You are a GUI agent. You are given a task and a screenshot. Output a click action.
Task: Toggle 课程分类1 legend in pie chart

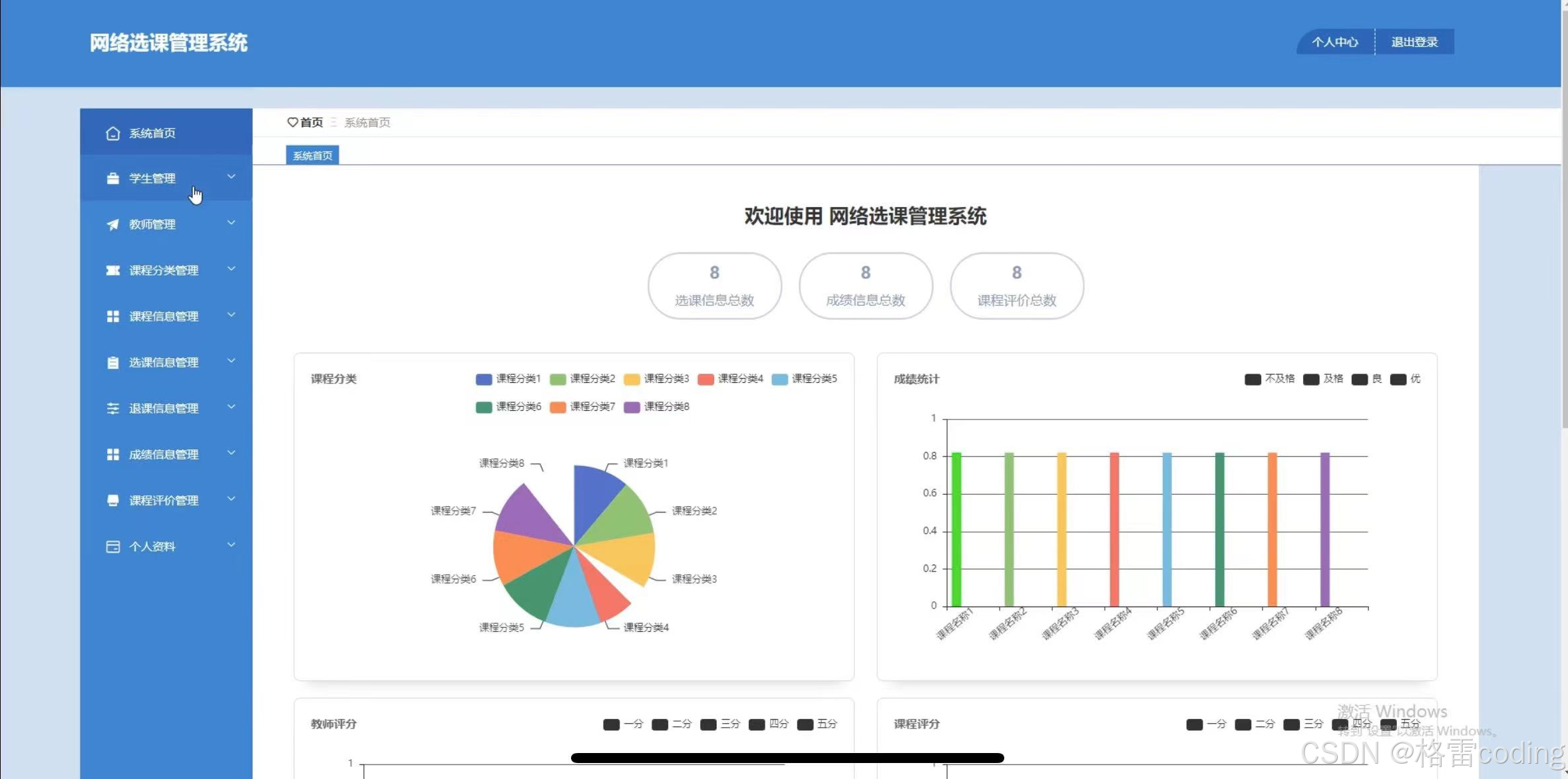pos(508,379)
